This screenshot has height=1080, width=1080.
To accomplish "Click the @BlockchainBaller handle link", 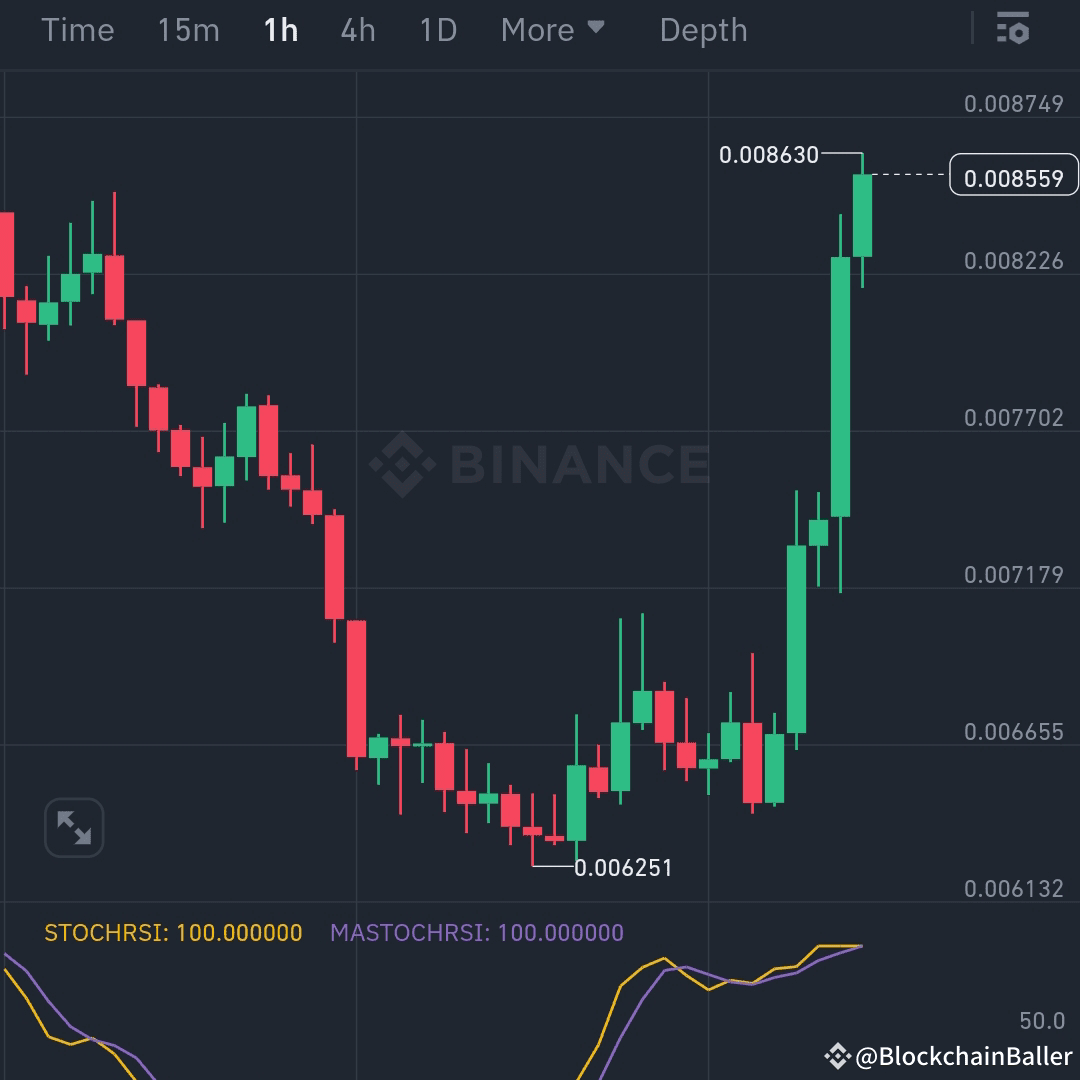I will click(x=965, y=1055).
